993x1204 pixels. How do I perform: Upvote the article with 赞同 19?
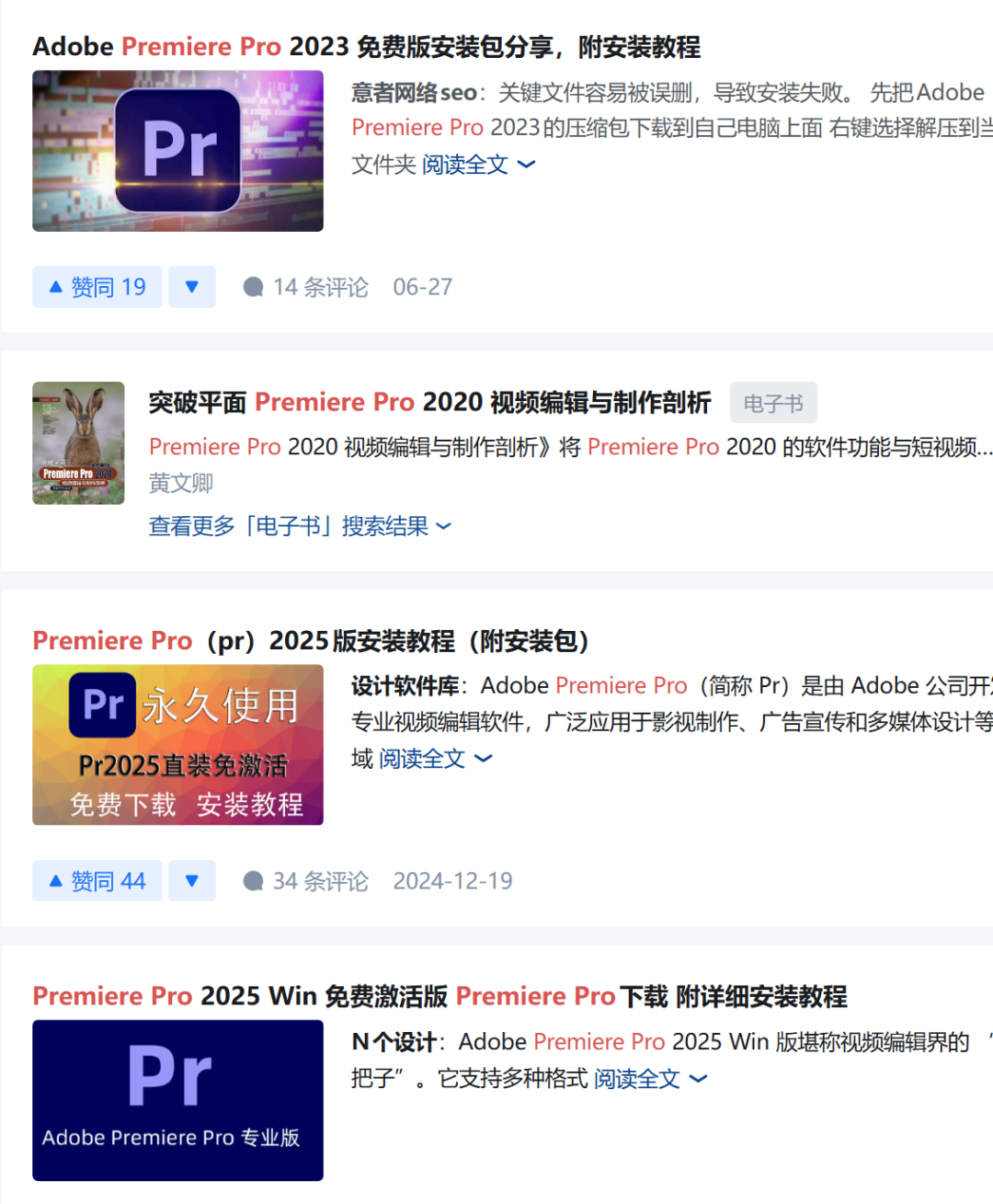97,287
